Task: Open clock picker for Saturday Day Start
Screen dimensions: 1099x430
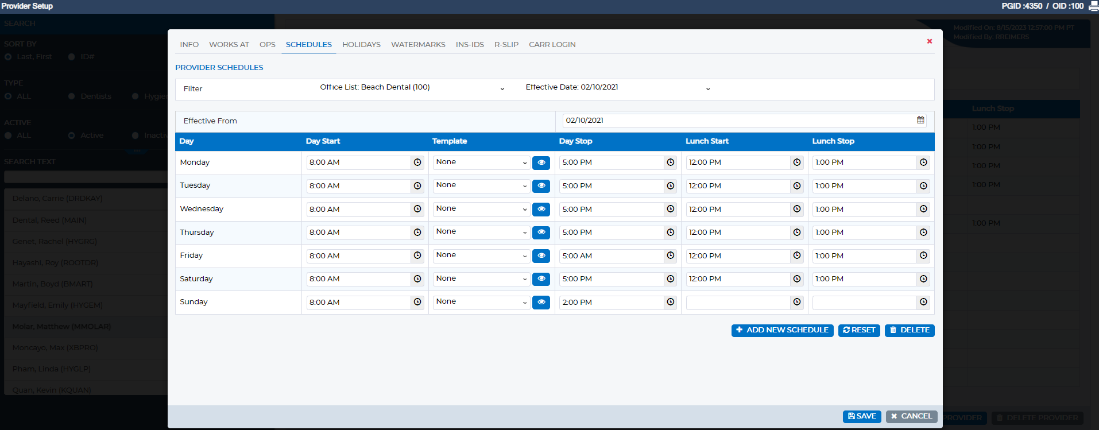Action: (x=417, y=279)
